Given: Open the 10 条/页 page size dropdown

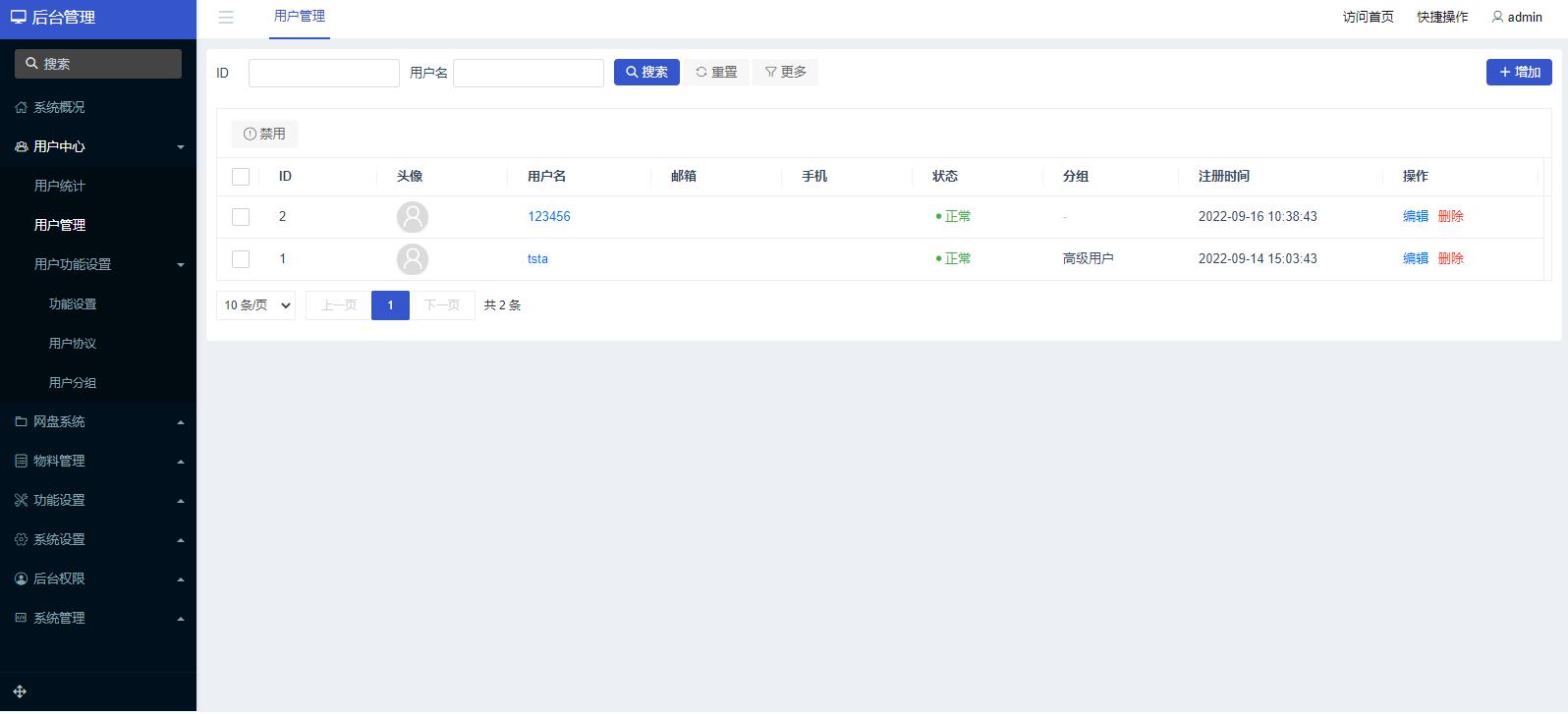Looking at the screenshot, I should tap(256, 305).
